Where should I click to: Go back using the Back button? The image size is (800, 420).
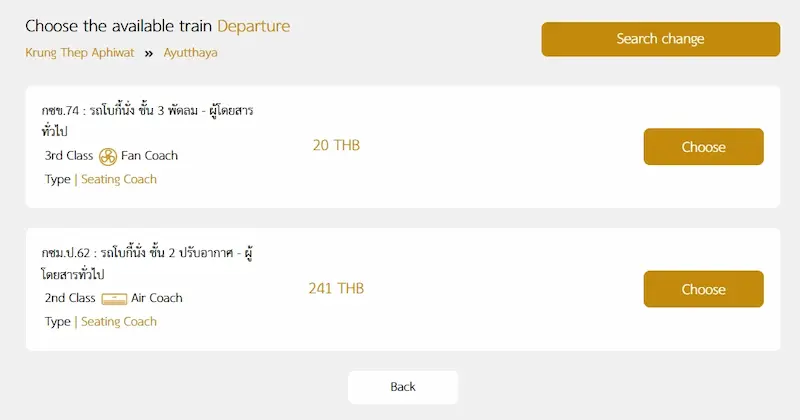402,387
